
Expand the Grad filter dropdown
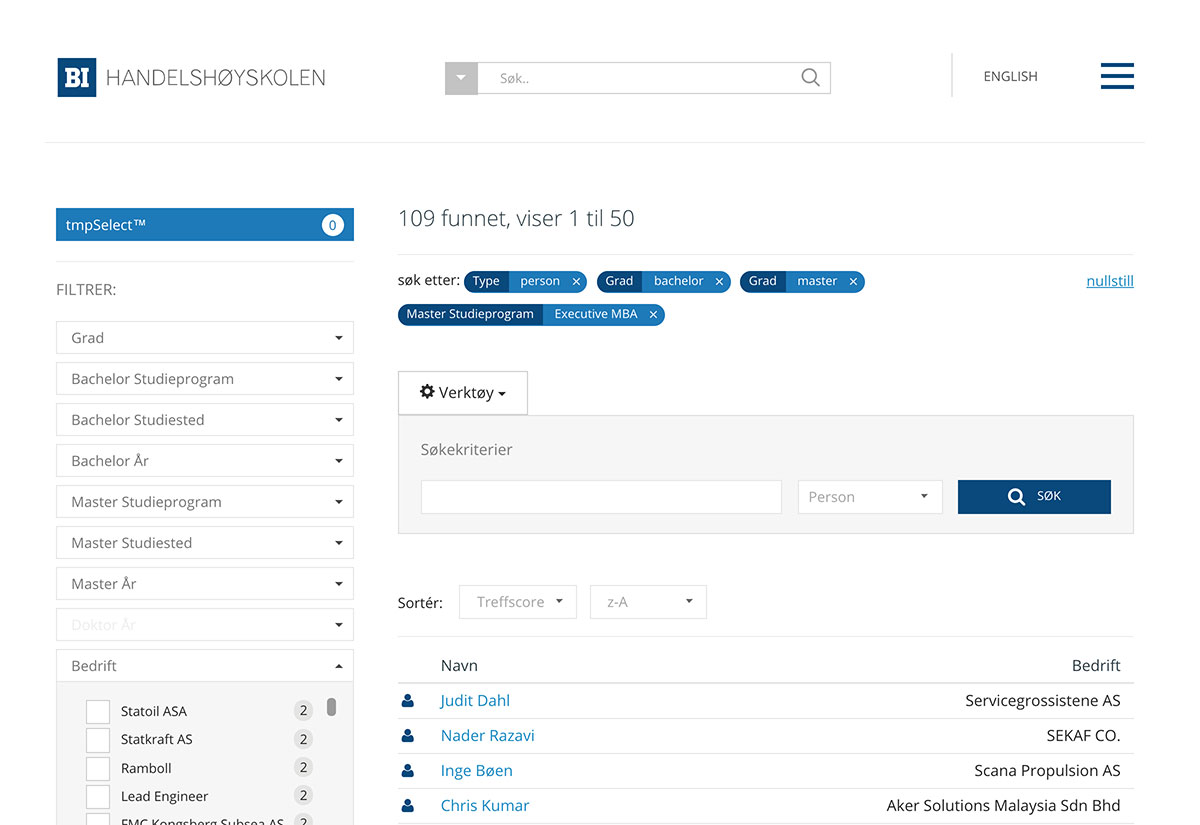205,338
